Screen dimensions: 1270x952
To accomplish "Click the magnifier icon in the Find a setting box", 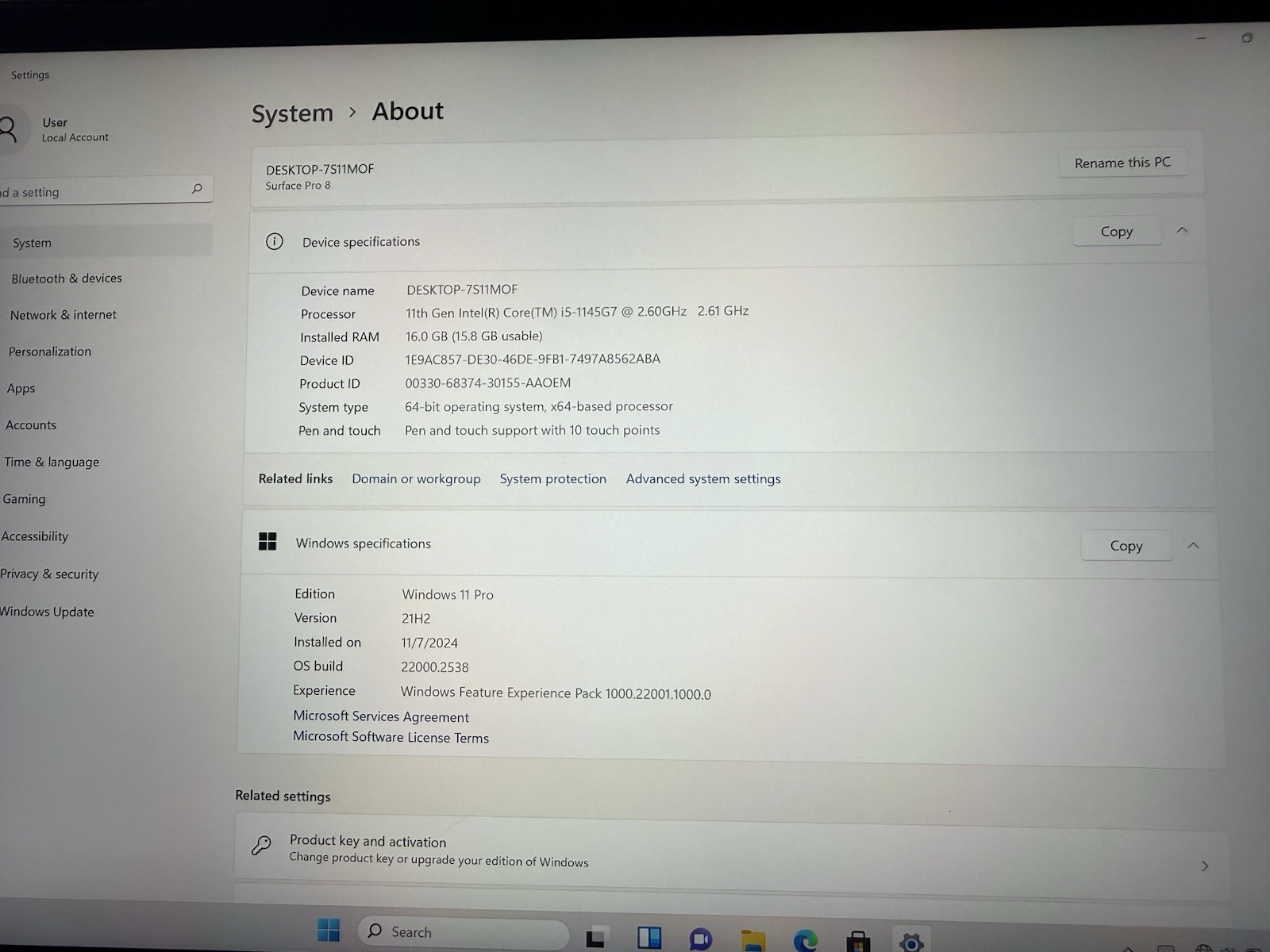I will coord(197,189).
